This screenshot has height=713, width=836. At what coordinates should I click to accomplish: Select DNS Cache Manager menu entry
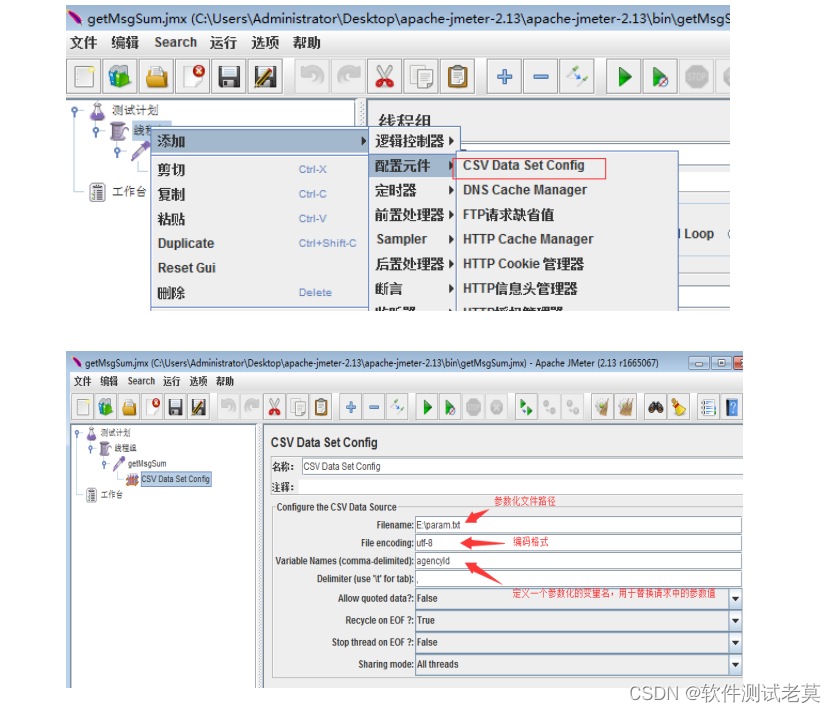566,190
